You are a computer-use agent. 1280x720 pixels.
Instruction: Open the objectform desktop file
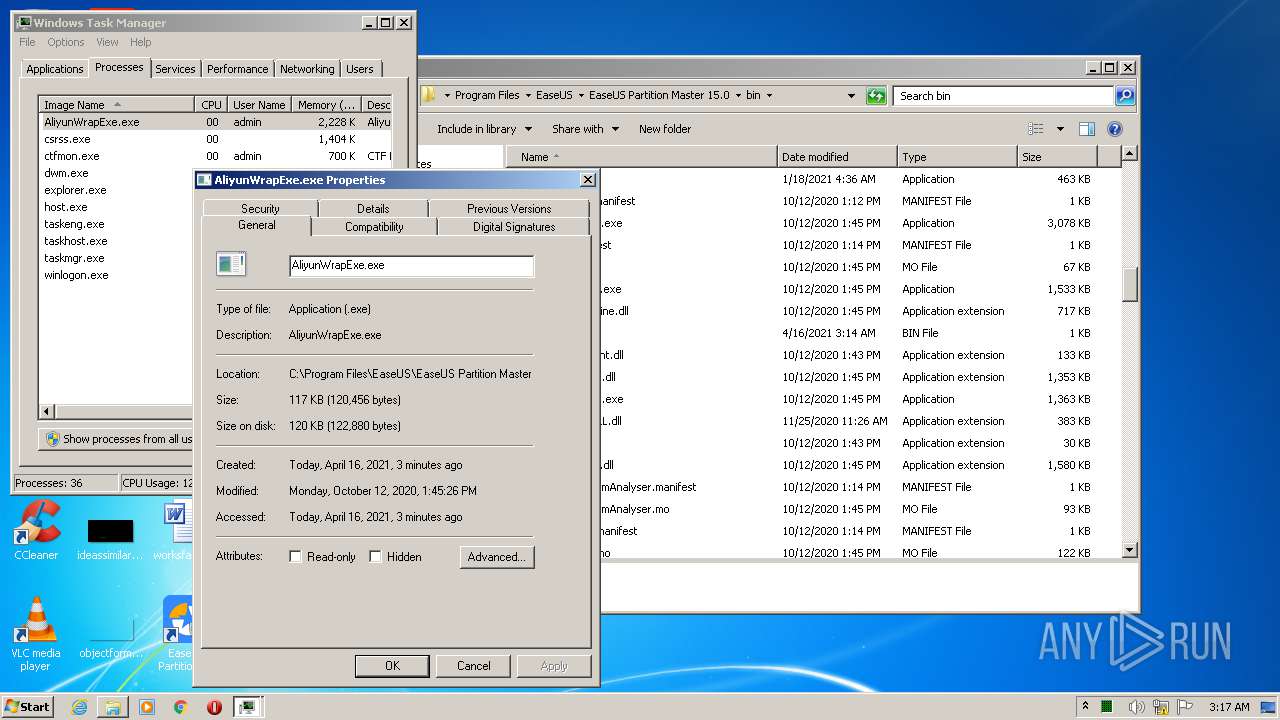coord(110,640)
